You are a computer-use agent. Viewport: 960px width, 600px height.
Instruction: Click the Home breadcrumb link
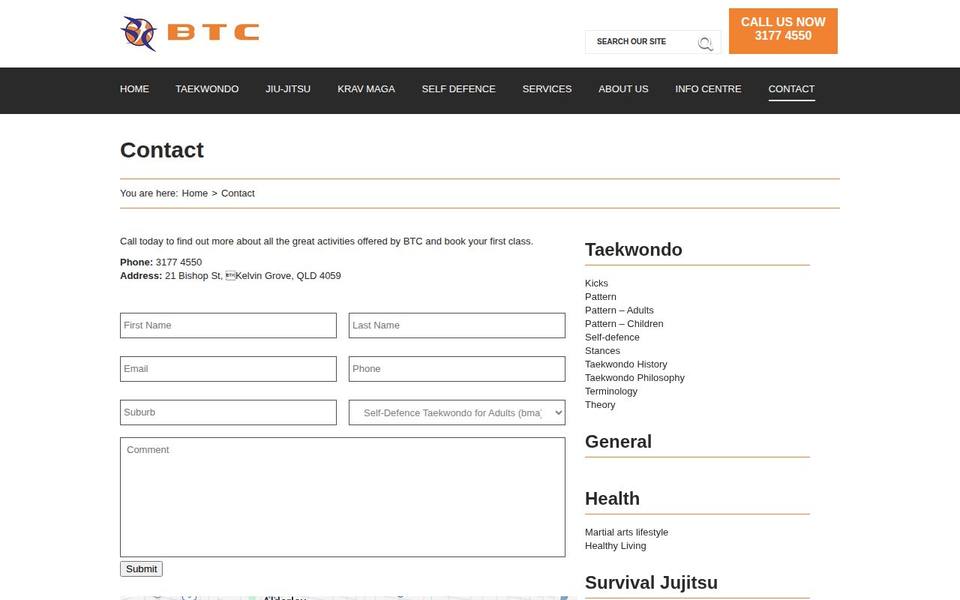(x=195, y=193)
